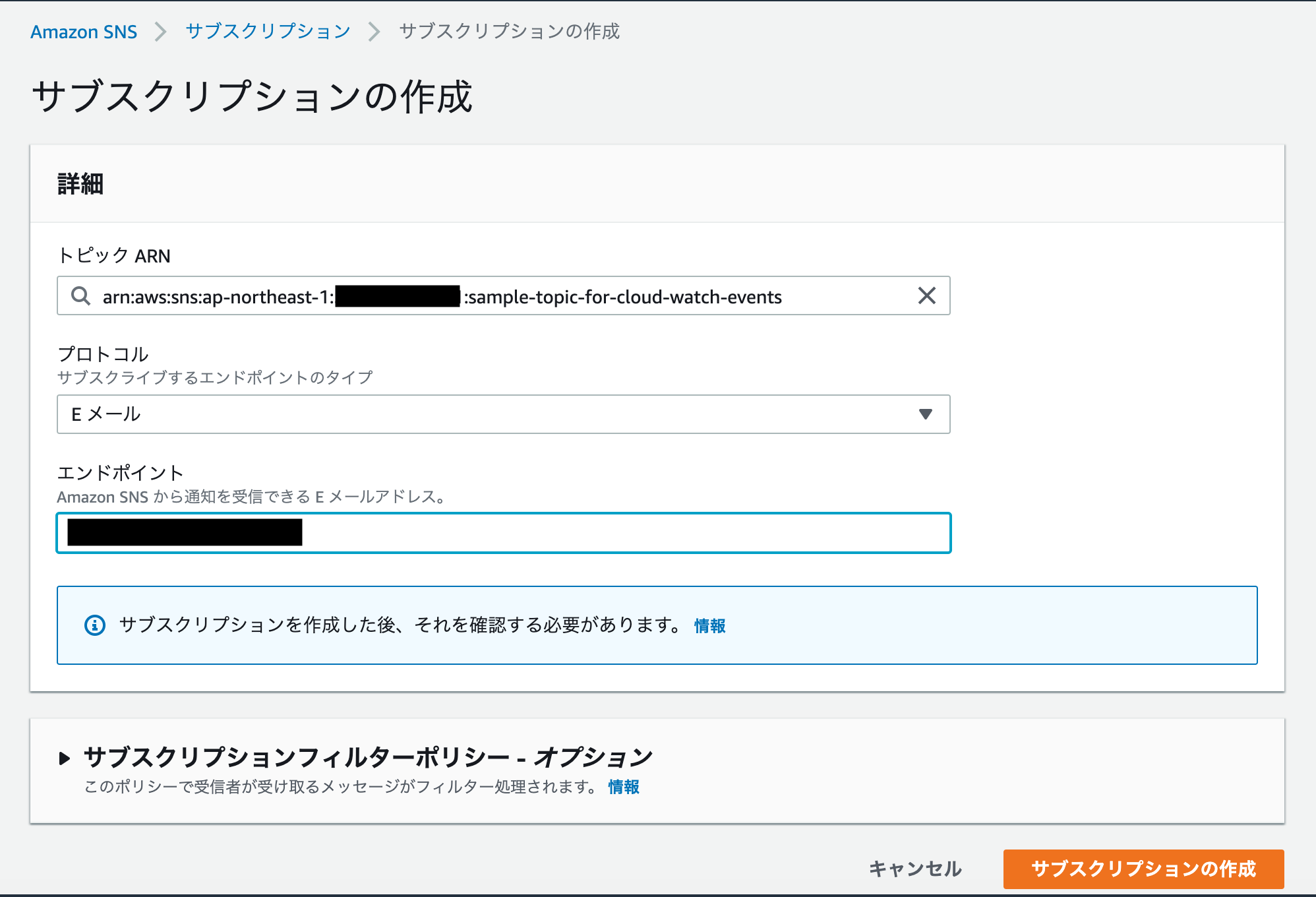1316x897 pixels.
Task: Expand サブスクリプションフィルターポリシー section triangle
Action: tap(64, 758)
